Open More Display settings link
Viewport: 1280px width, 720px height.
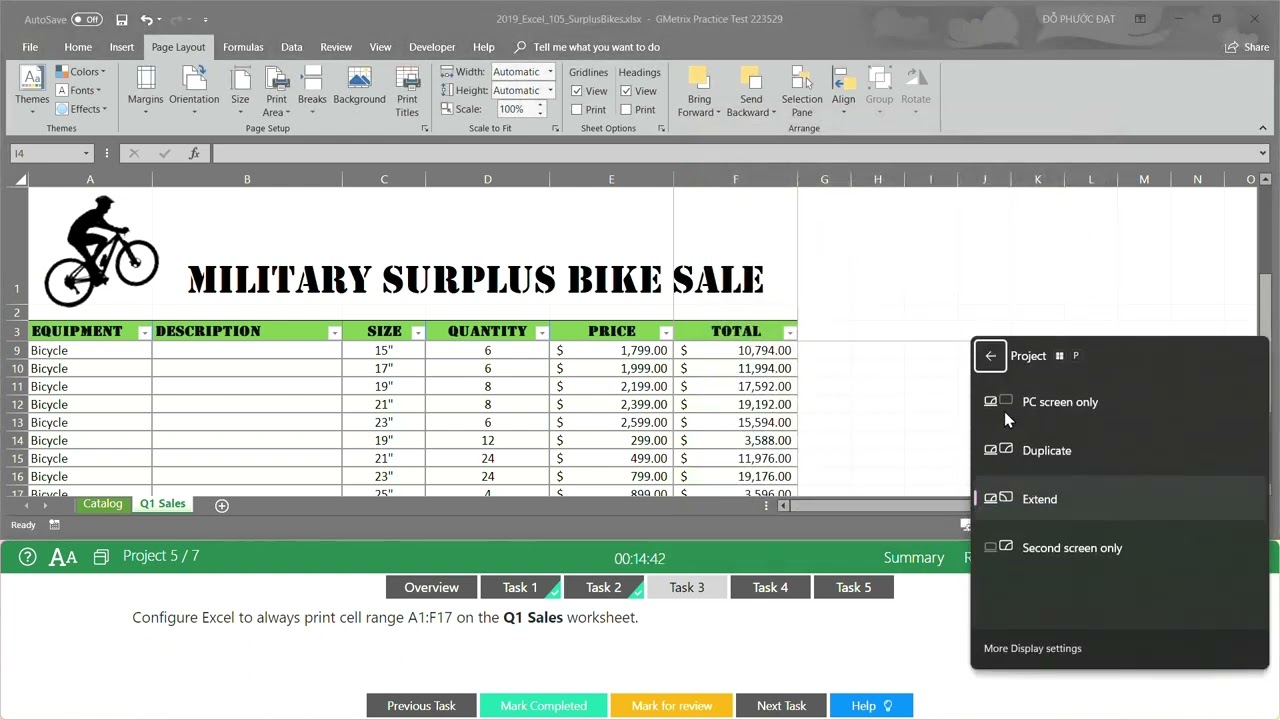(1032, 648)
